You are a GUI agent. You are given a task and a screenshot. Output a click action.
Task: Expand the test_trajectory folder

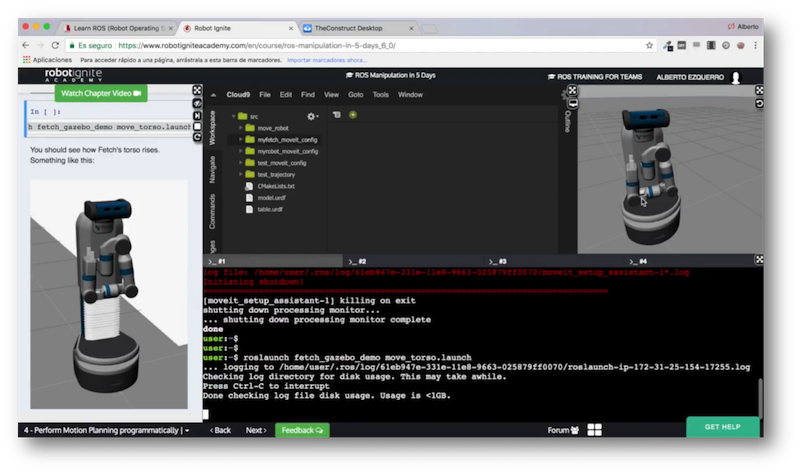pos(241,174)
